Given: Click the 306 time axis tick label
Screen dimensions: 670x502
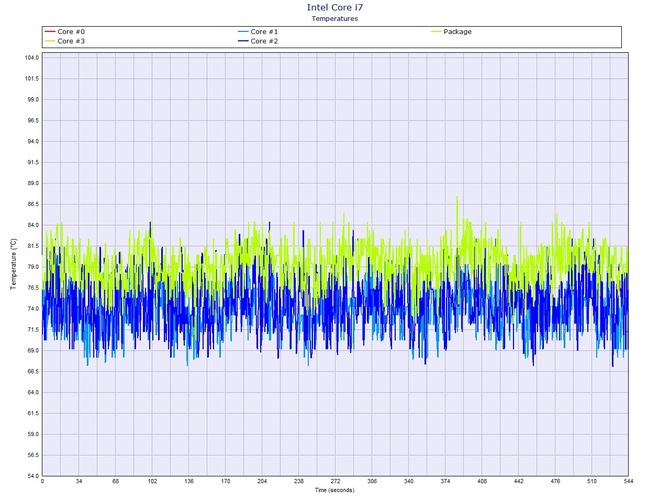Looking at the screenshot, I should tap(372, 481).
